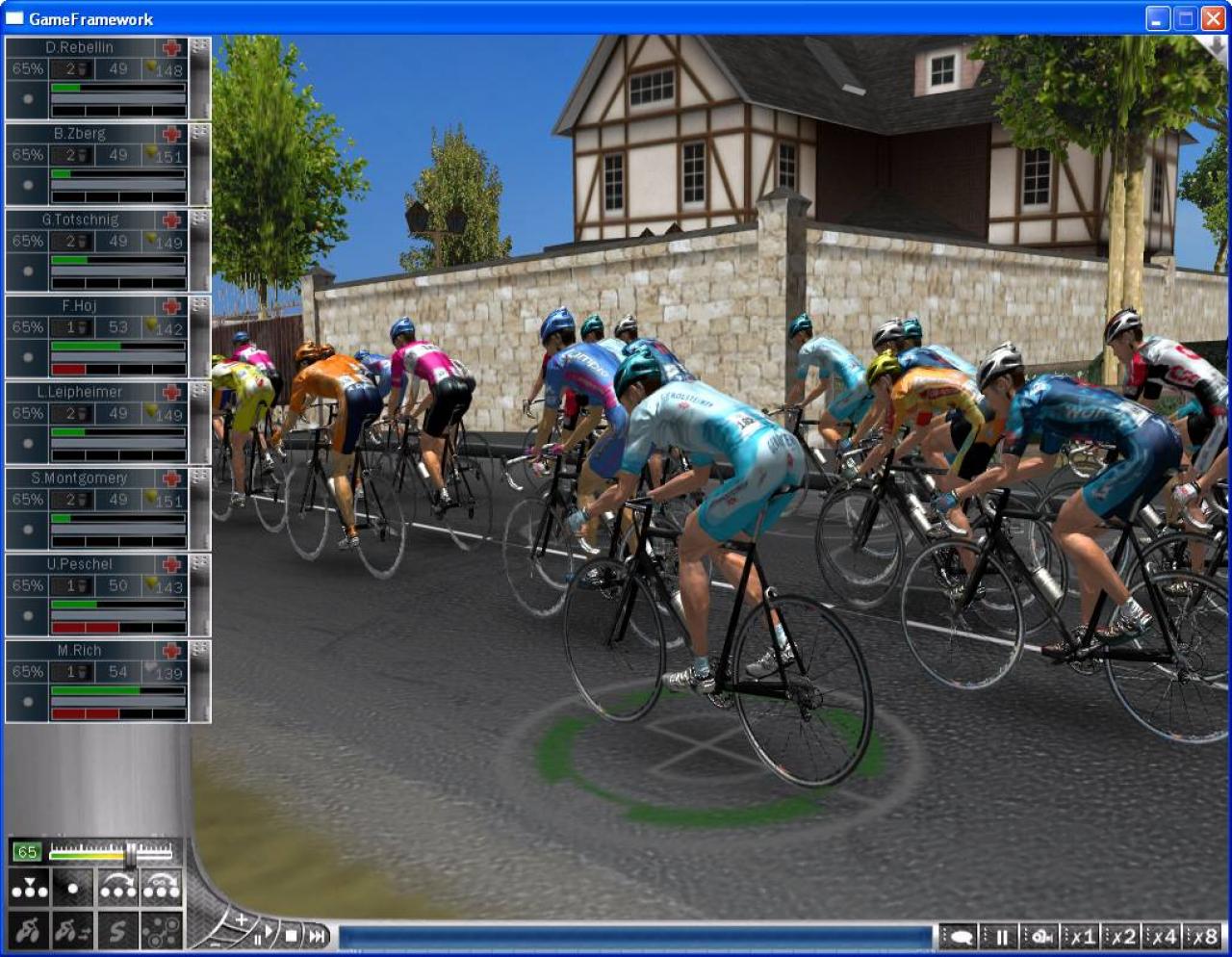This screenshot has width=1232, height=957.
Task: Select rider S.Montgomery
Action: 79,478
